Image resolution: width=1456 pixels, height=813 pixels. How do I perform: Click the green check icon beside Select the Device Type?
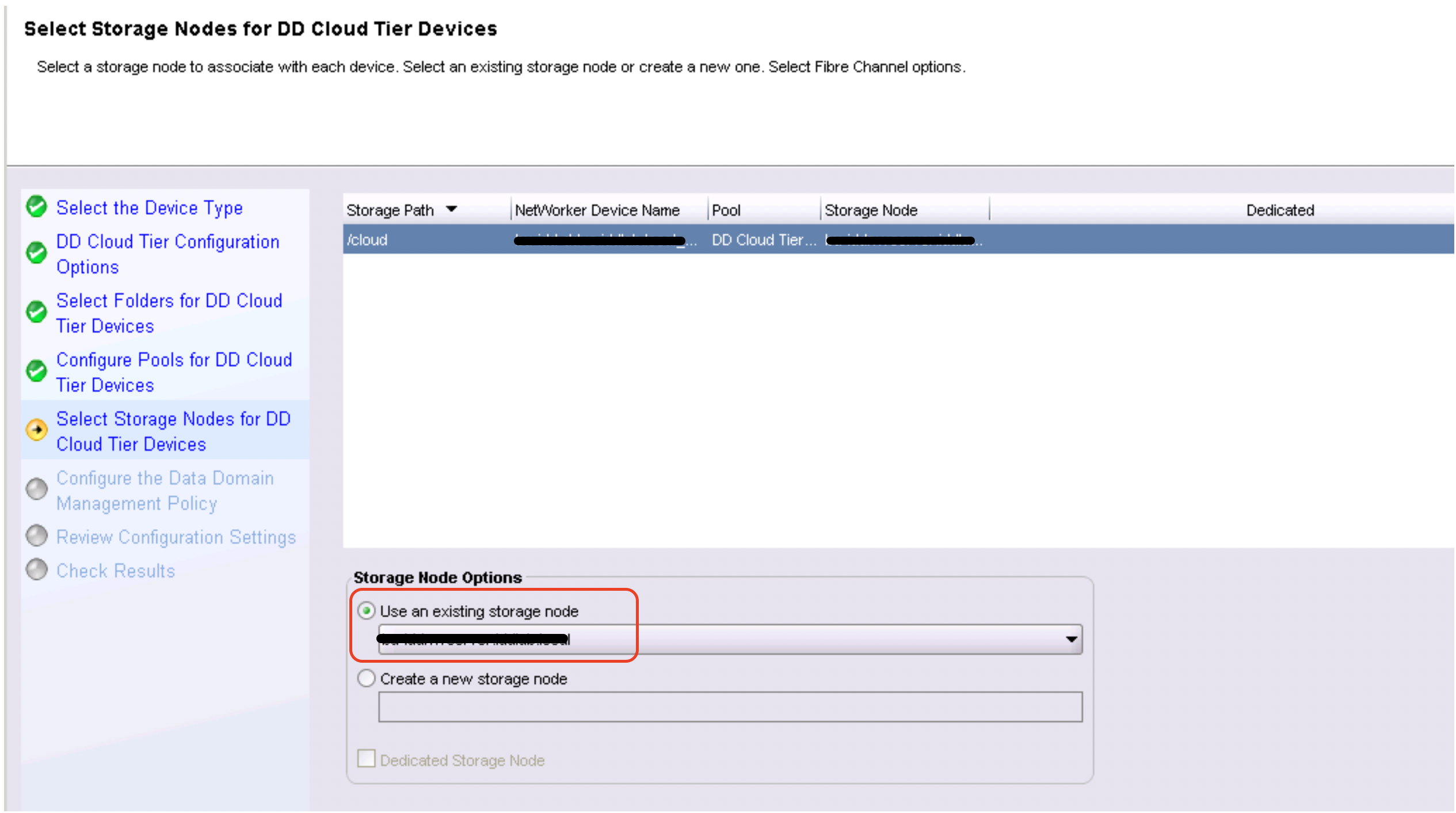(x=37, y=207)
